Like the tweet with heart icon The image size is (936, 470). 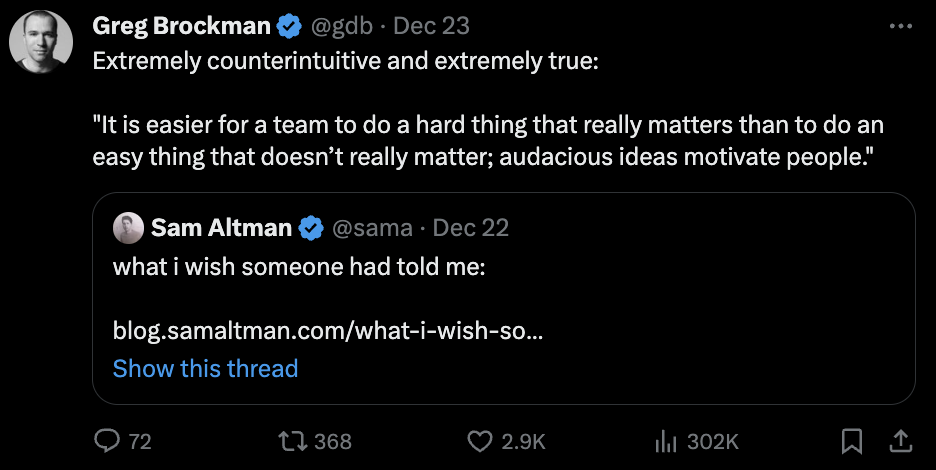click(482, 440)
